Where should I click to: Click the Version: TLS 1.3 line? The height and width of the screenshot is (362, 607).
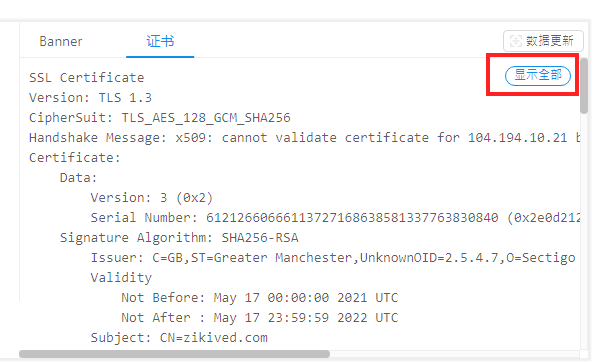coord(90,98)
